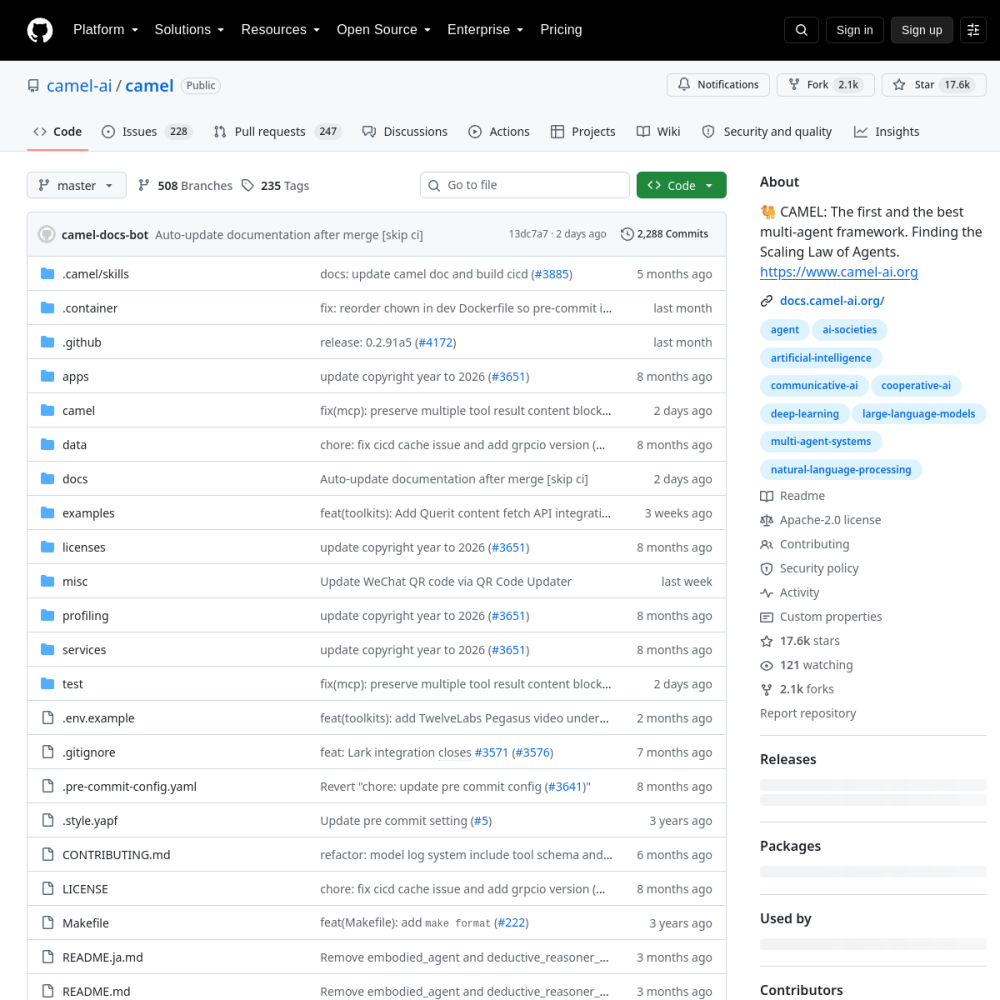1000x1000 pixels.
Task: Open the https://www.camel-ai.org link
Action: (839, 272)
